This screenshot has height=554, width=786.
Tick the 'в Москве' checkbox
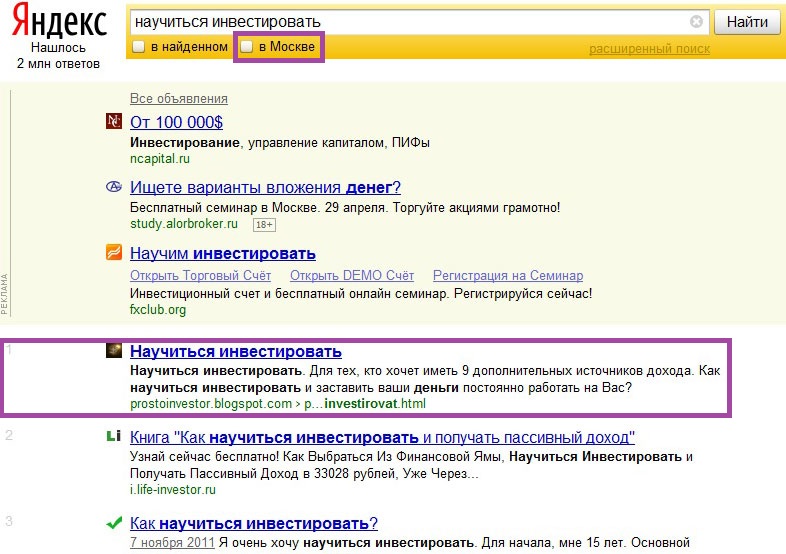click(x=246, y=47)
